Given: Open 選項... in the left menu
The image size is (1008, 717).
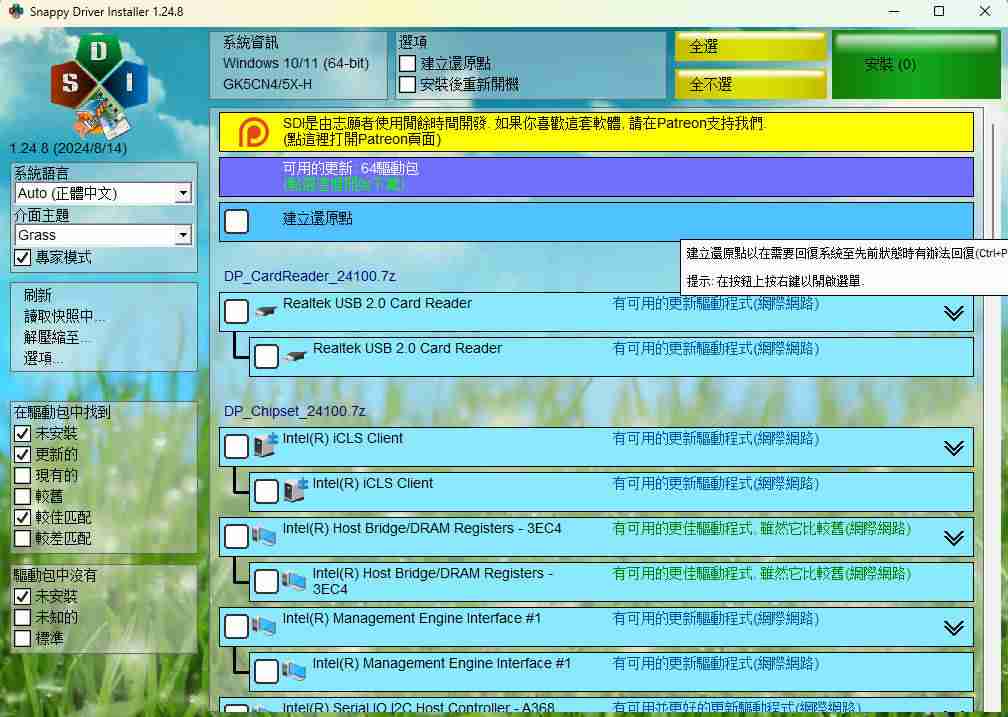Looking at the screenshot, I should [44, 358].
